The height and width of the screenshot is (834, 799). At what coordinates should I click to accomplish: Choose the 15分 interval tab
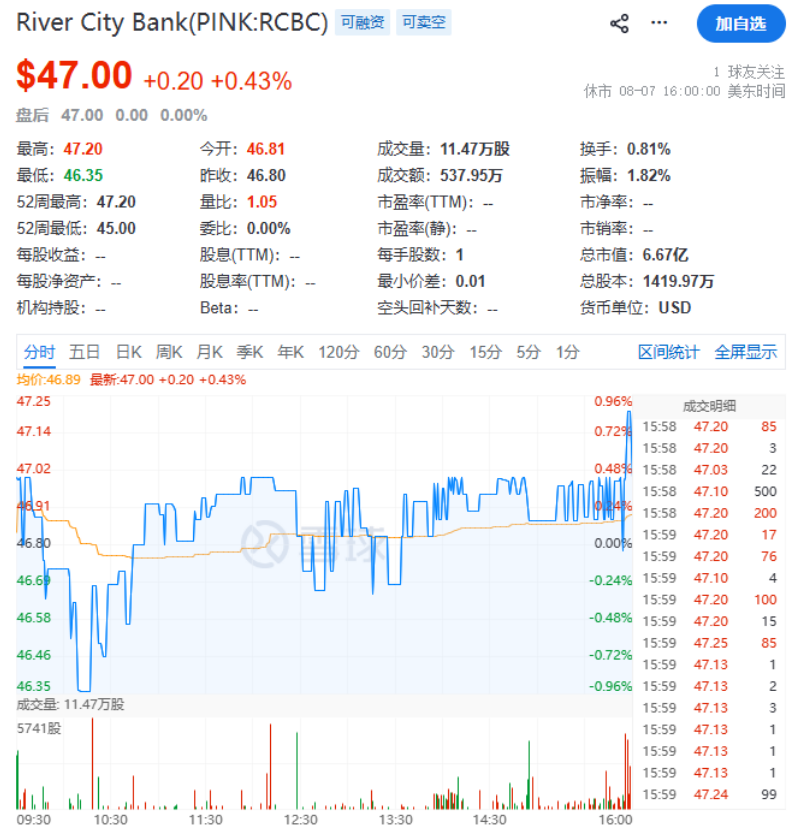(485, 352)
